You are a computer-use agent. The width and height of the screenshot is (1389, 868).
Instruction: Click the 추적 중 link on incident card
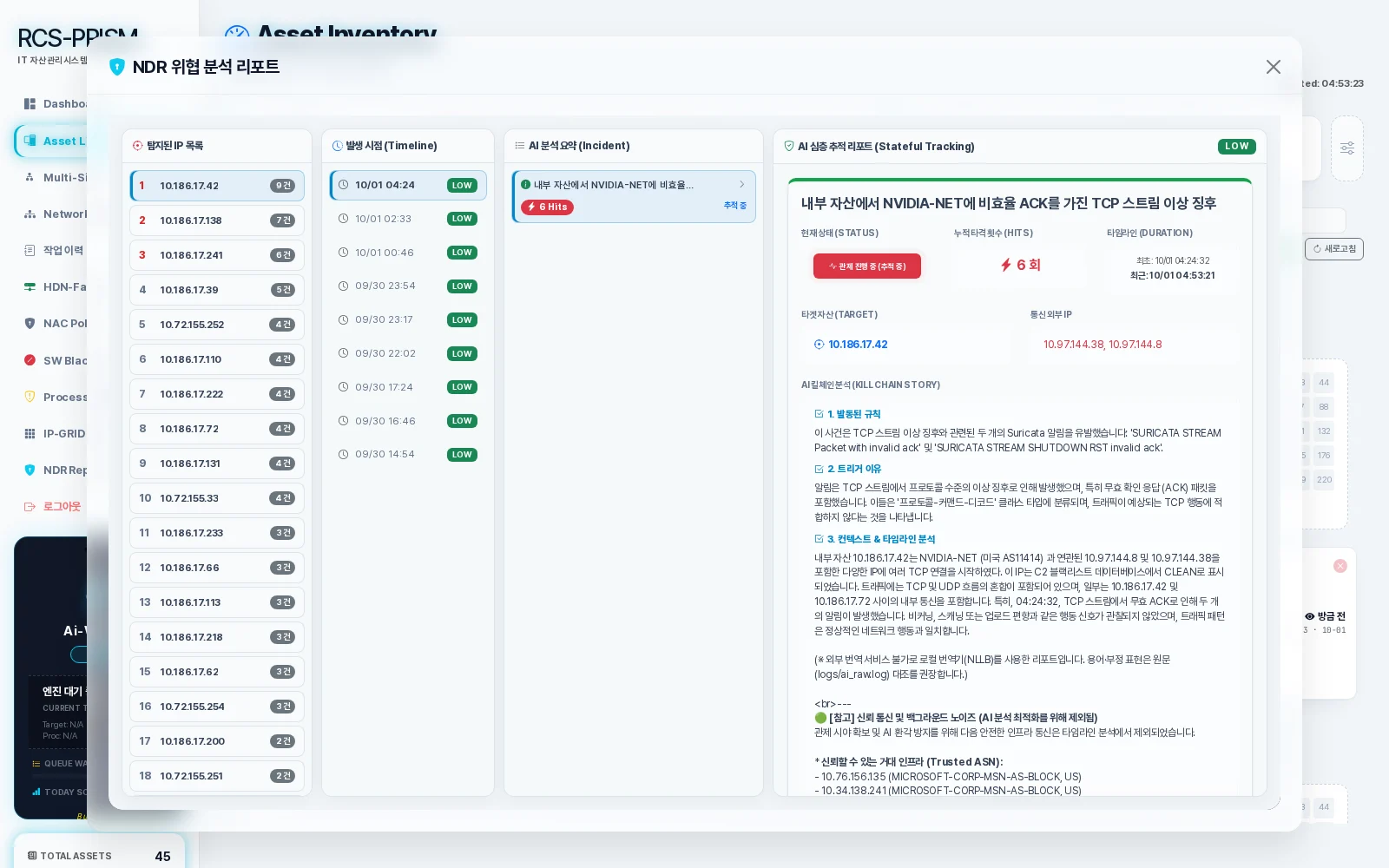(734, 205)
